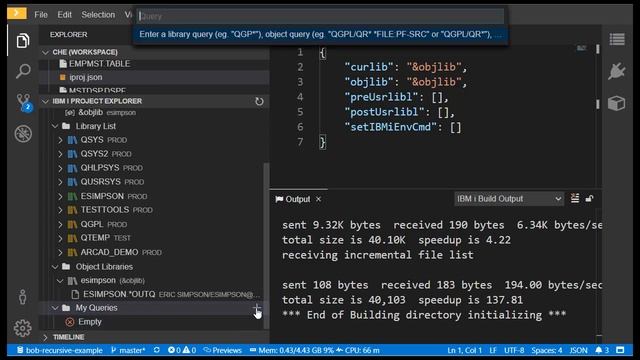
Task: Click Previews in the status bar
Action: click(x=223, y=350)
